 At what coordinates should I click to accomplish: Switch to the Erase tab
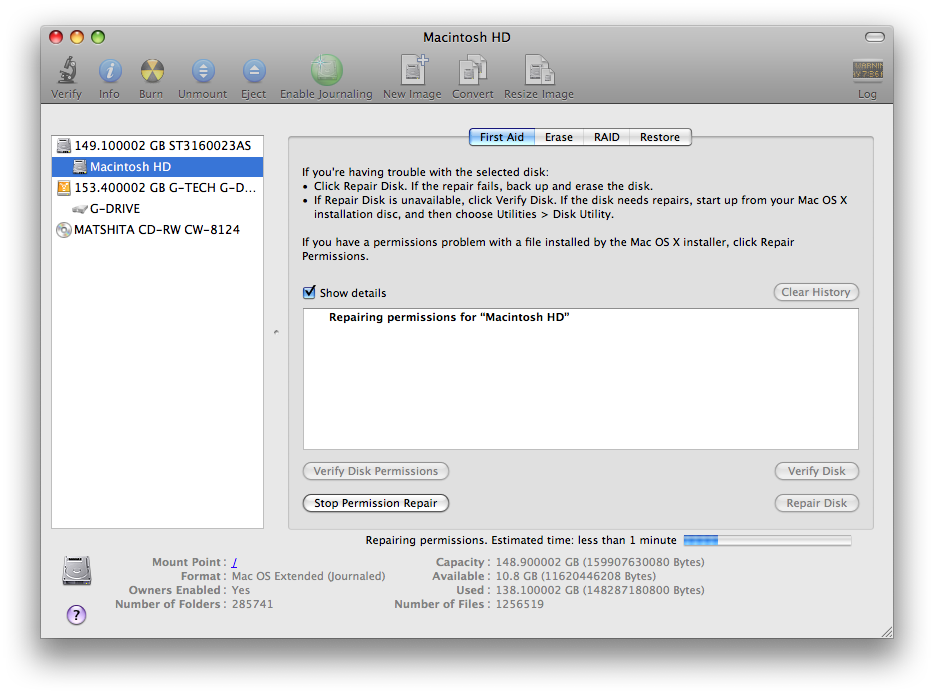pyautogui.click(x=559, y=137)
